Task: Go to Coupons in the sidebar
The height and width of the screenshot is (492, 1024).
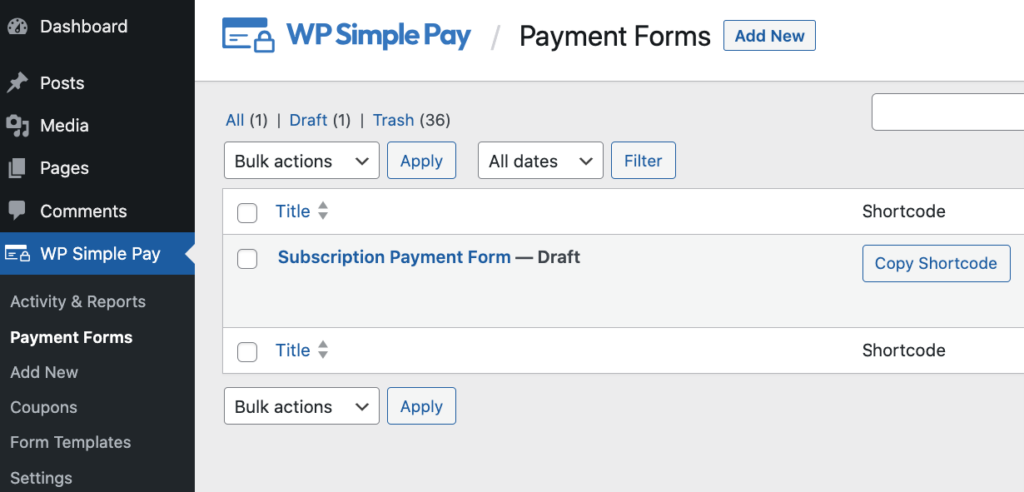Action: [x=43, y=408]
